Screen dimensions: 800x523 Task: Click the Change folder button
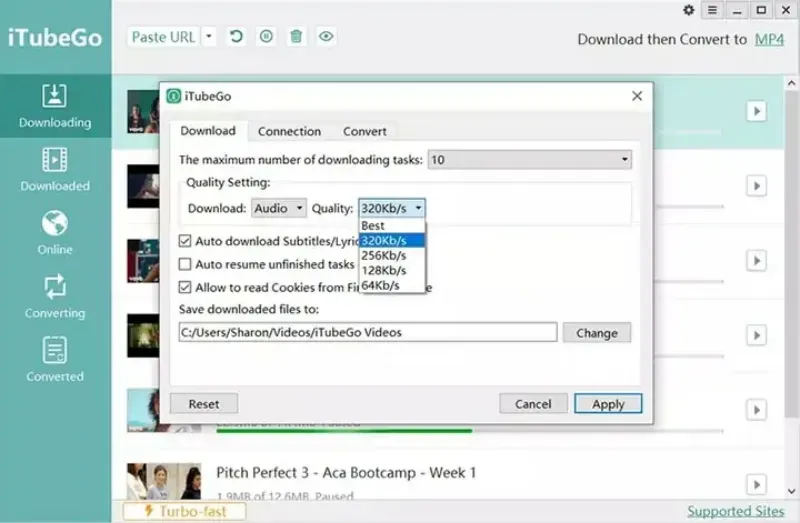click(x=597, y=333)
